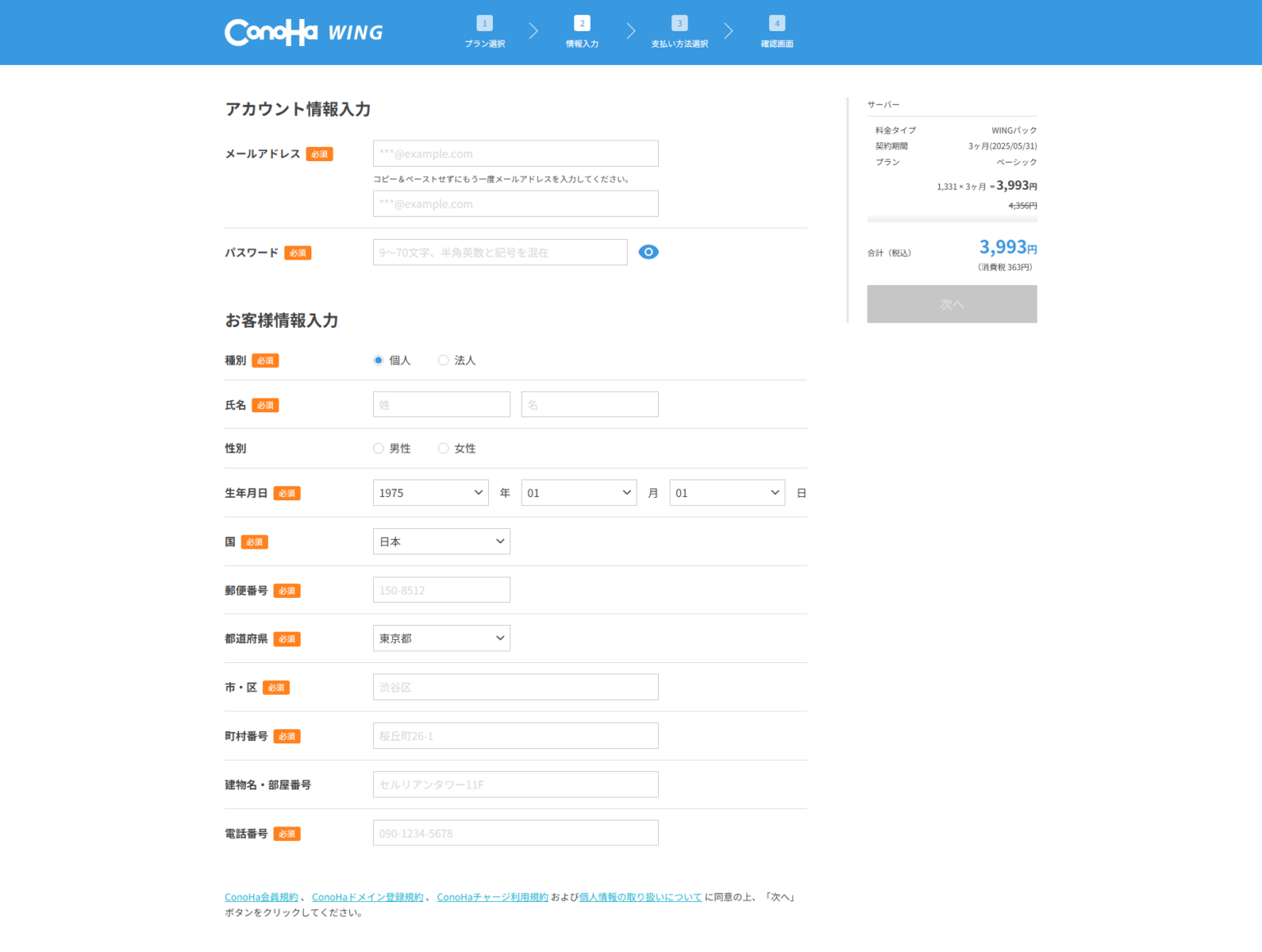The height and width of the screenshot is (952, 1262).
Task: Select 男性 as gender
Action: tap(379, 448)
